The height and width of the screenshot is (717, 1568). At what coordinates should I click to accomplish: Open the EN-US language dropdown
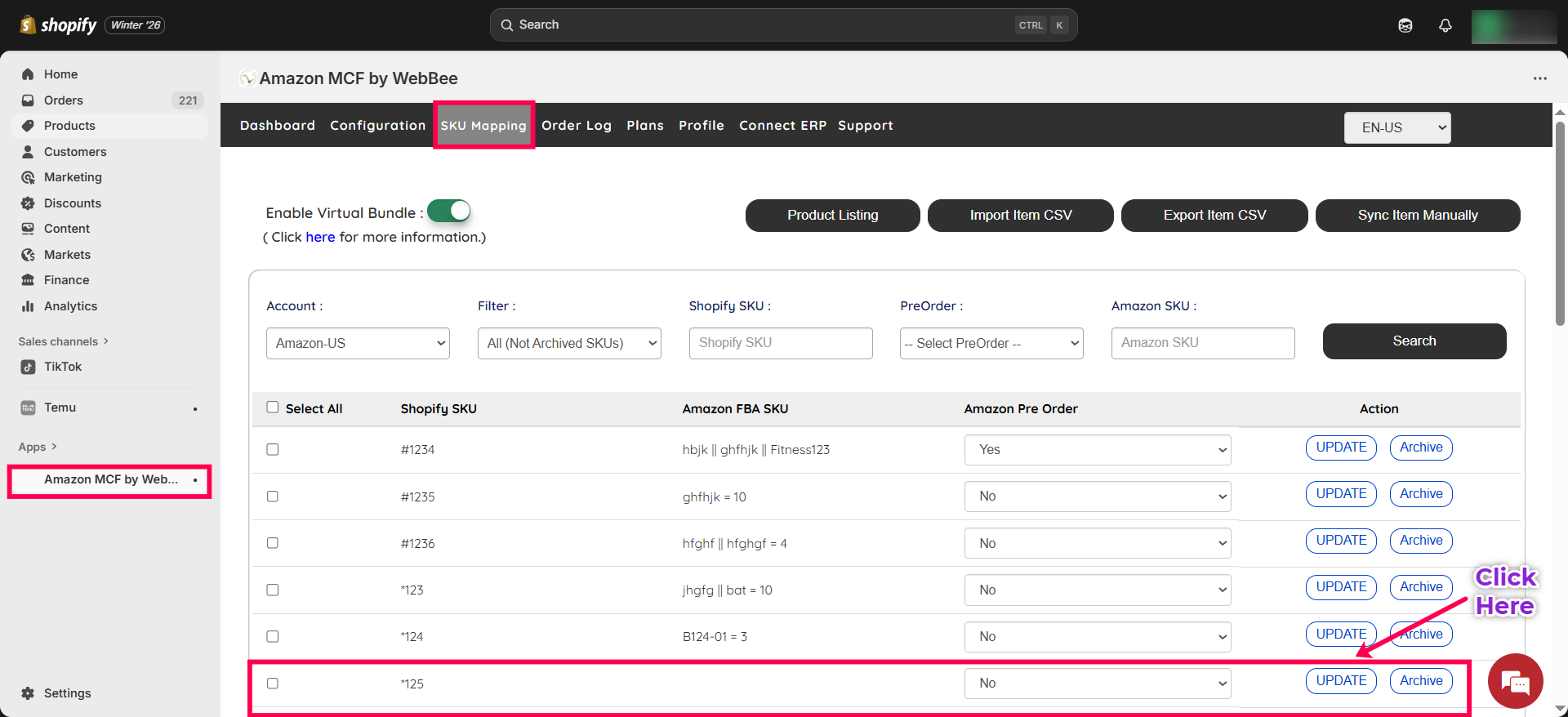click(1397, 127)
